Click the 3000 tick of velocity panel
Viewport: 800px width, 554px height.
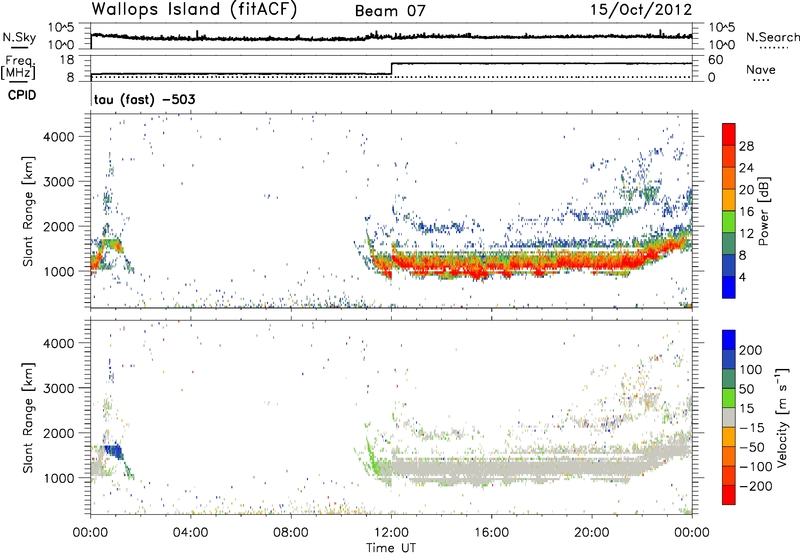pos(58,388)
